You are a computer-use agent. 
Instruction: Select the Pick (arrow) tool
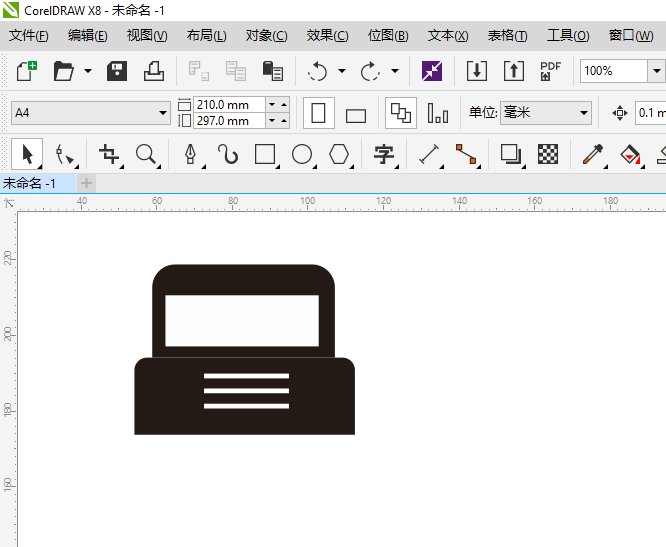coord(27,154)
